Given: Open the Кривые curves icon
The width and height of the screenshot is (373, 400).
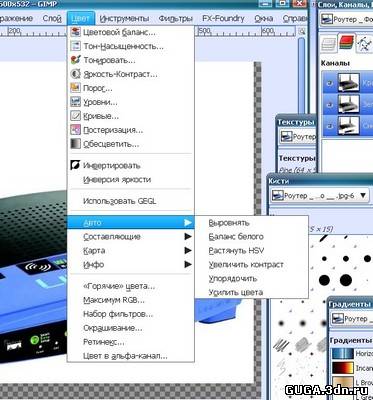Looking at the screenshot, I should click(75, 116).
